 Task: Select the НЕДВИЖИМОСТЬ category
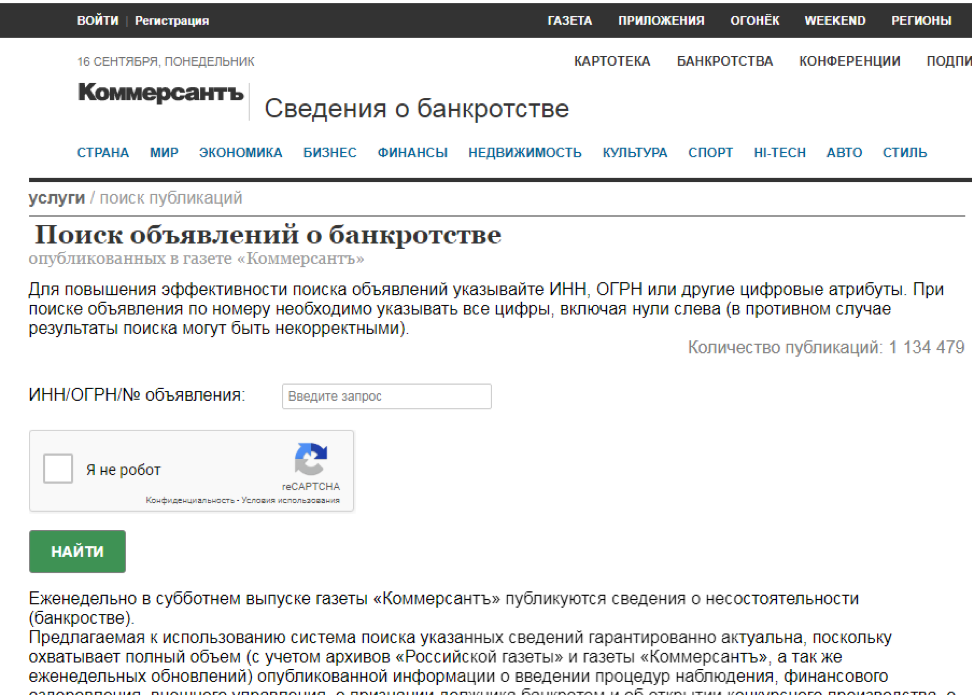[x=525, y=153]
